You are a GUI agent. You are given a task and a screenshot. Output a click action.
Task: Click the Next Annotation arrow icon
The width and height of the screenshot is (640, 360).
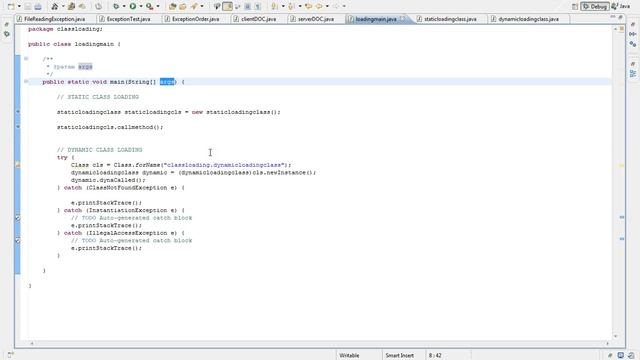tap(275, 6)
